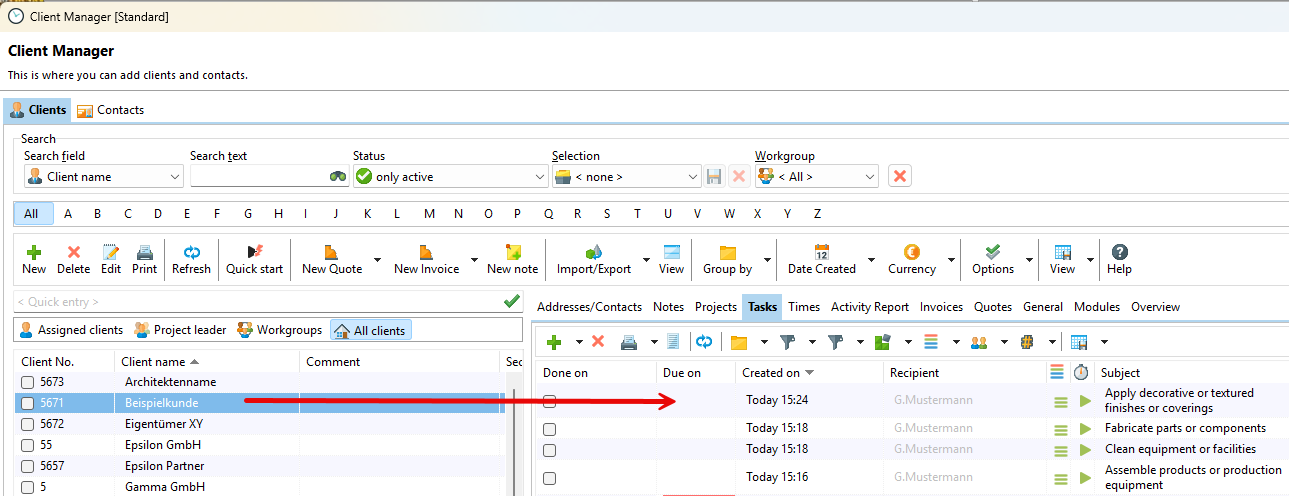Click the Help icon

coord(1119,259)
